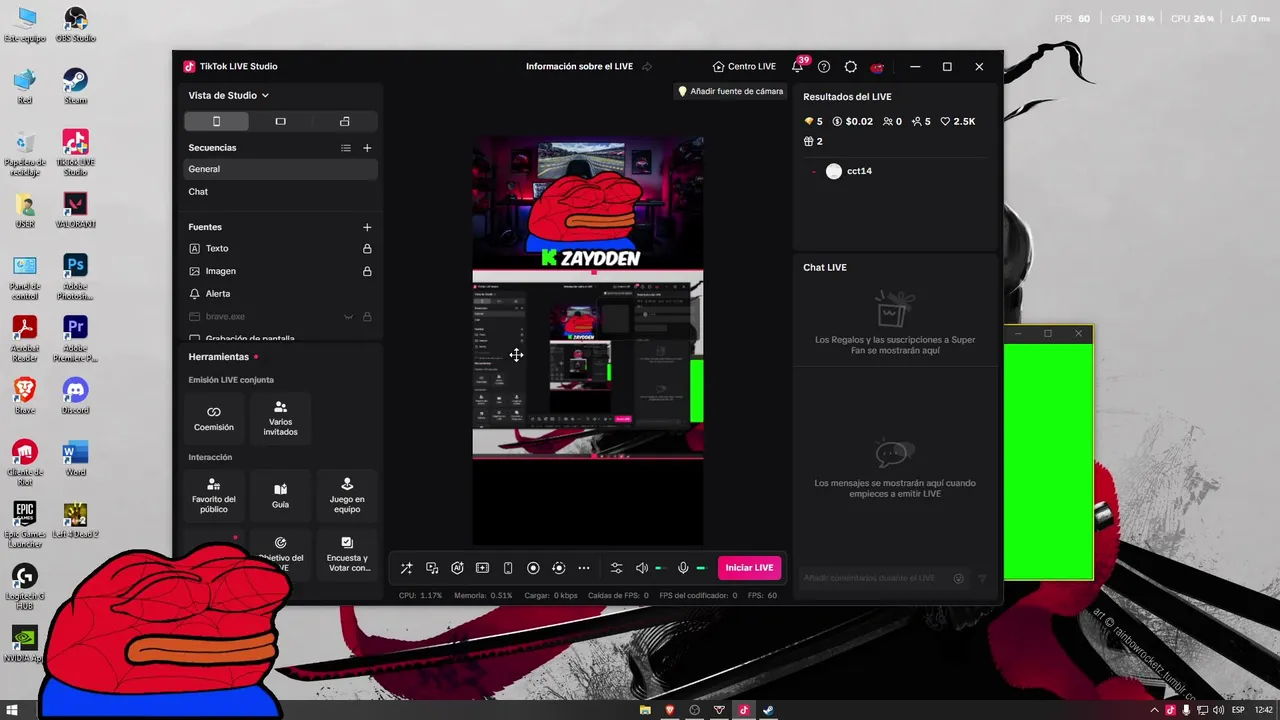Click Iniciar LIVE button
Image resolution: width=1280 pixels, height=720 pixels.
[749, 568]
